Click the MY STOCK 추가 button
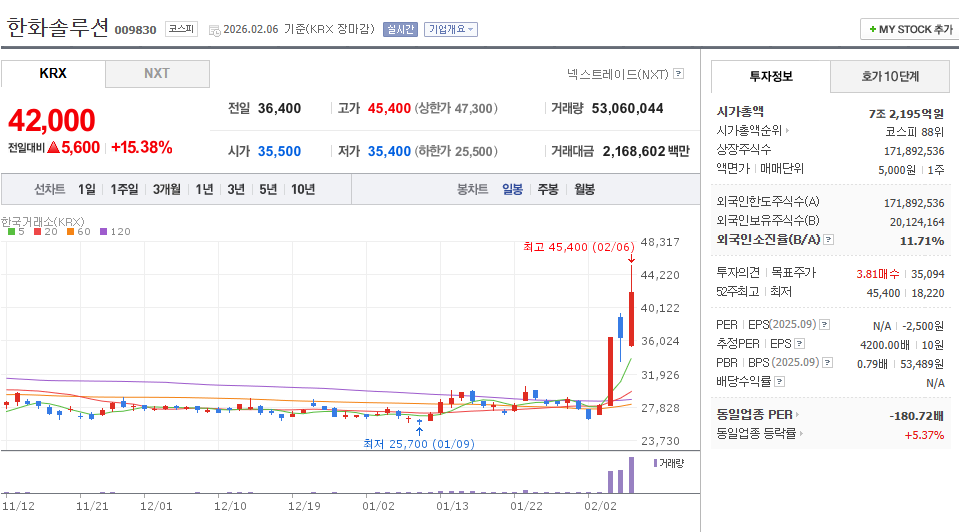Screen dimensions: 959x532 click(910, 29)
